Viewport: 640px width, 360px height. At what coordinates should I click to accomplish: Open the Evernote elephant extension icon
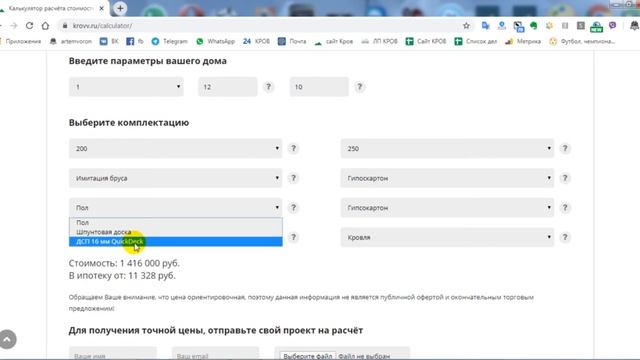click(x=533, y=26)
